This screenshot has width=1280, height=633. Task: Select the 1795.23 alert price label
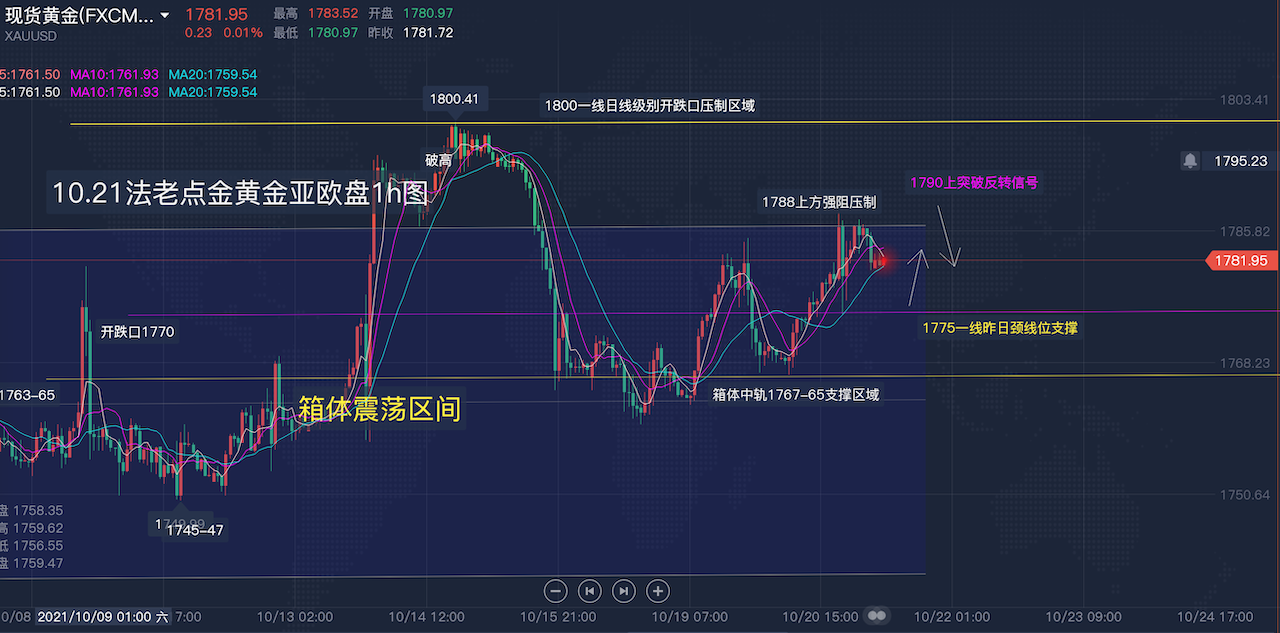click(1240, 160)
